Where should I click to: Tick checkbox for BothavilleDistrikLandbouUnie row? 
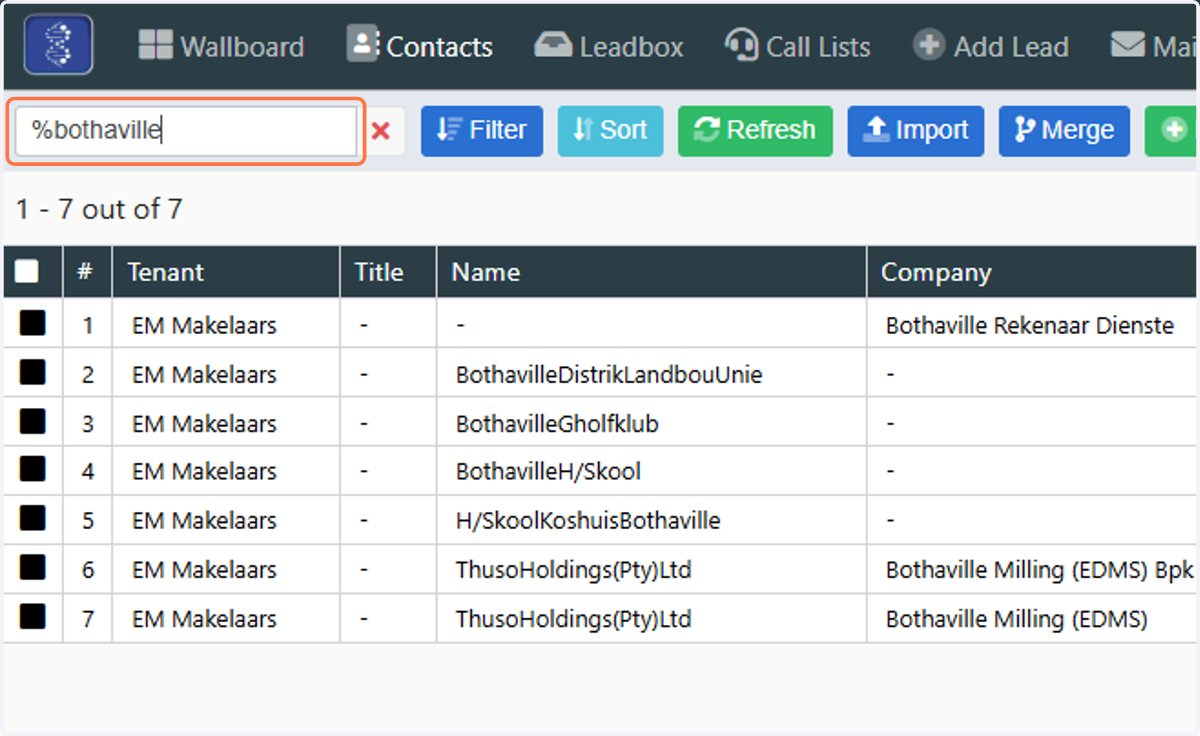tap(33, 372)
